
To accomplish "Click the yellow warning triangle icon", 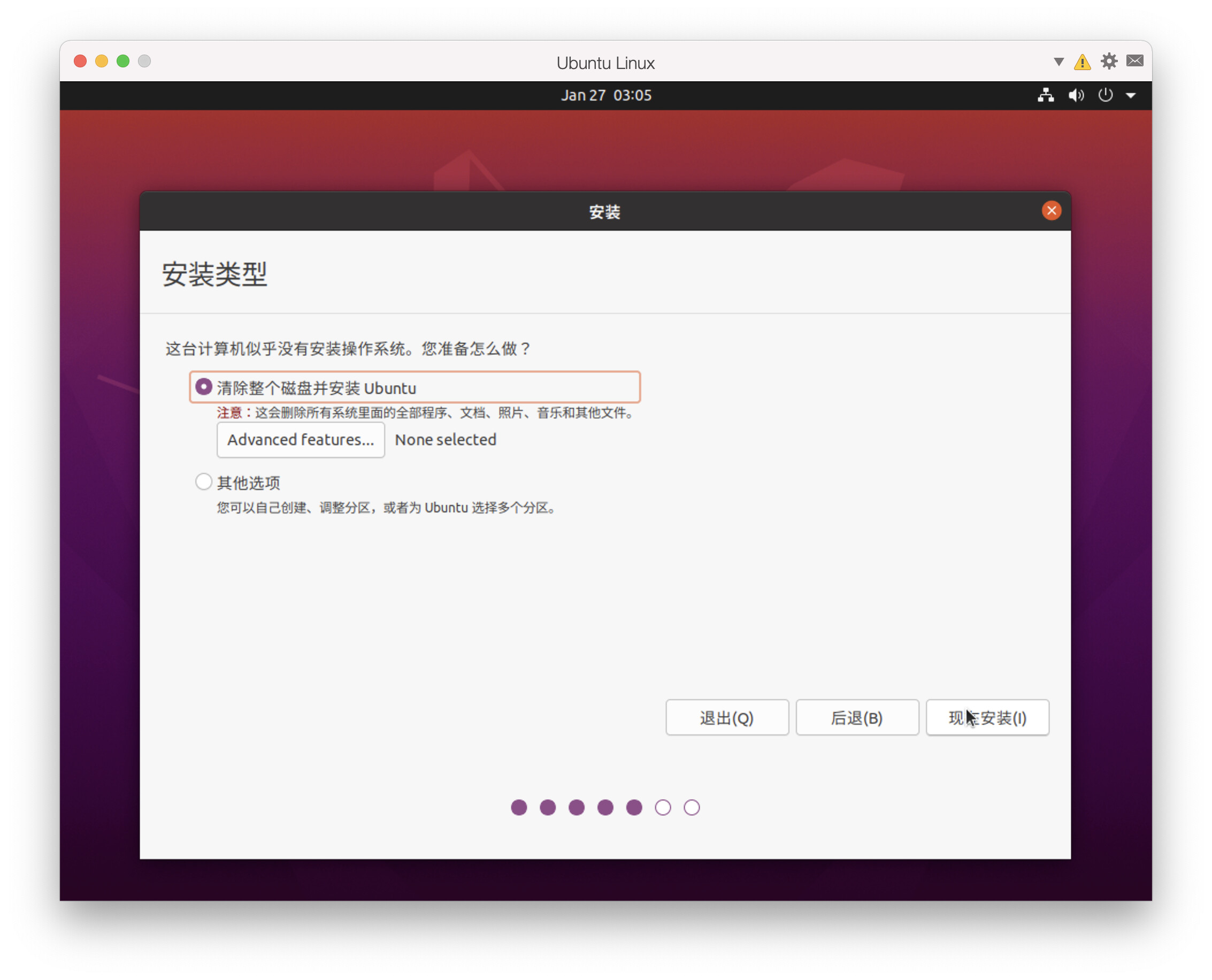I will (1082, 62).
